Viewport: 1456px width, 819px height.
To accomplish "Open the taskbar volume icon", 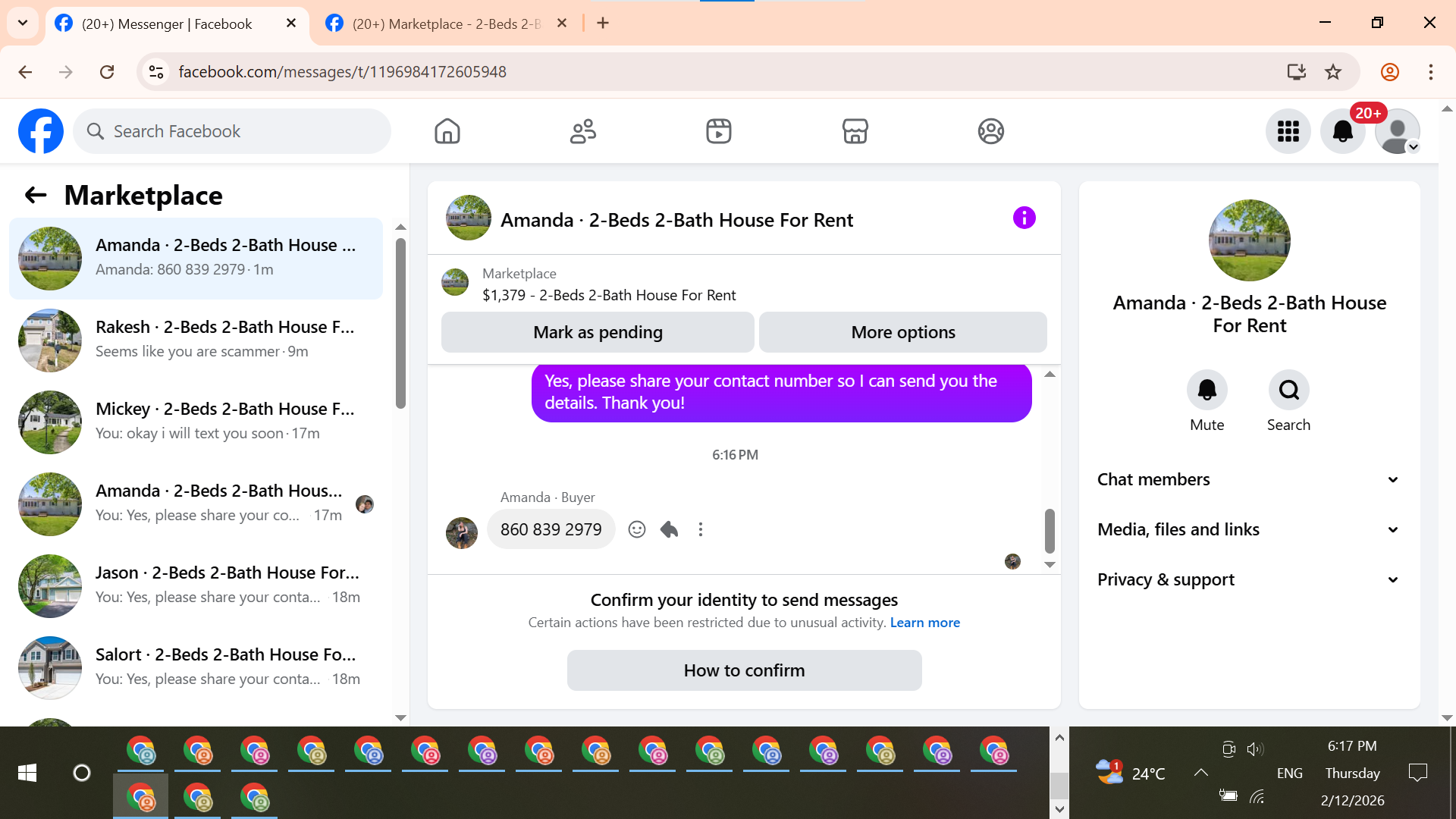I will (1255, 749).
